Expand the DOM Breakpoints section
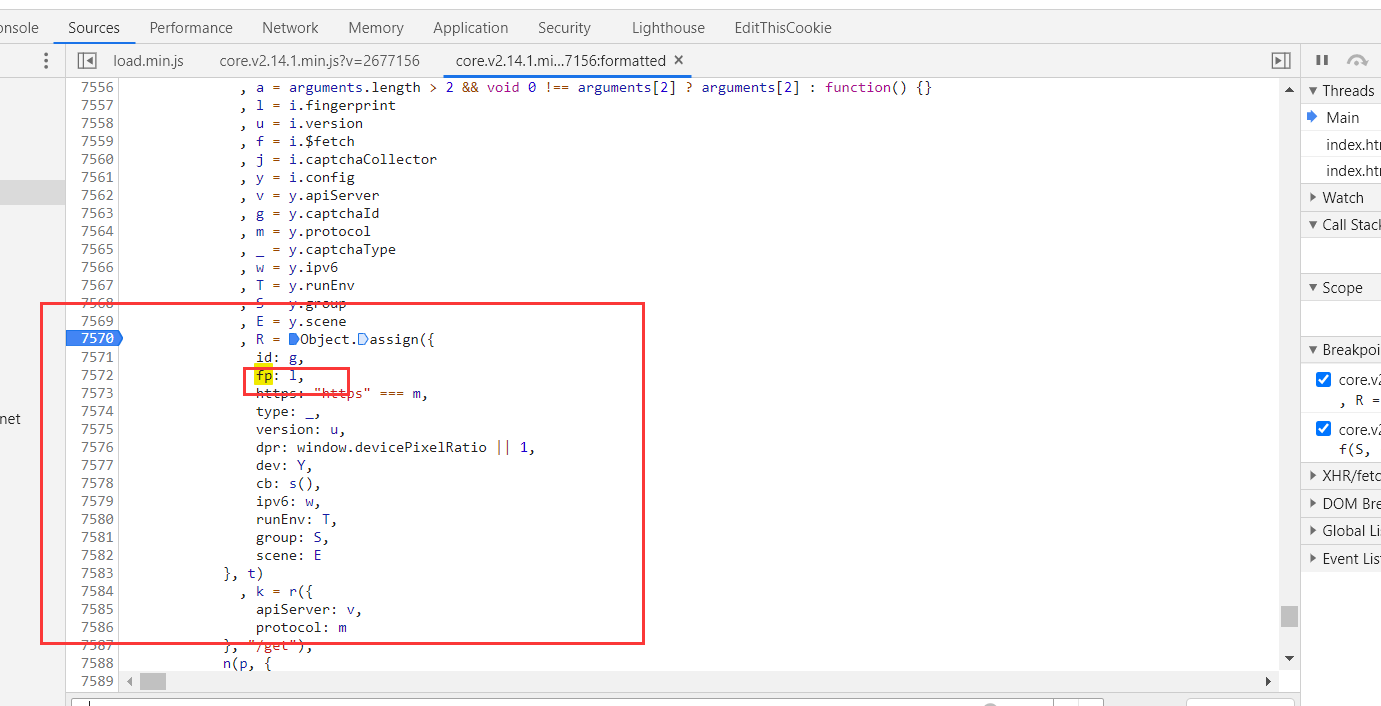 pyautogui.click(x=1341, y=503)
